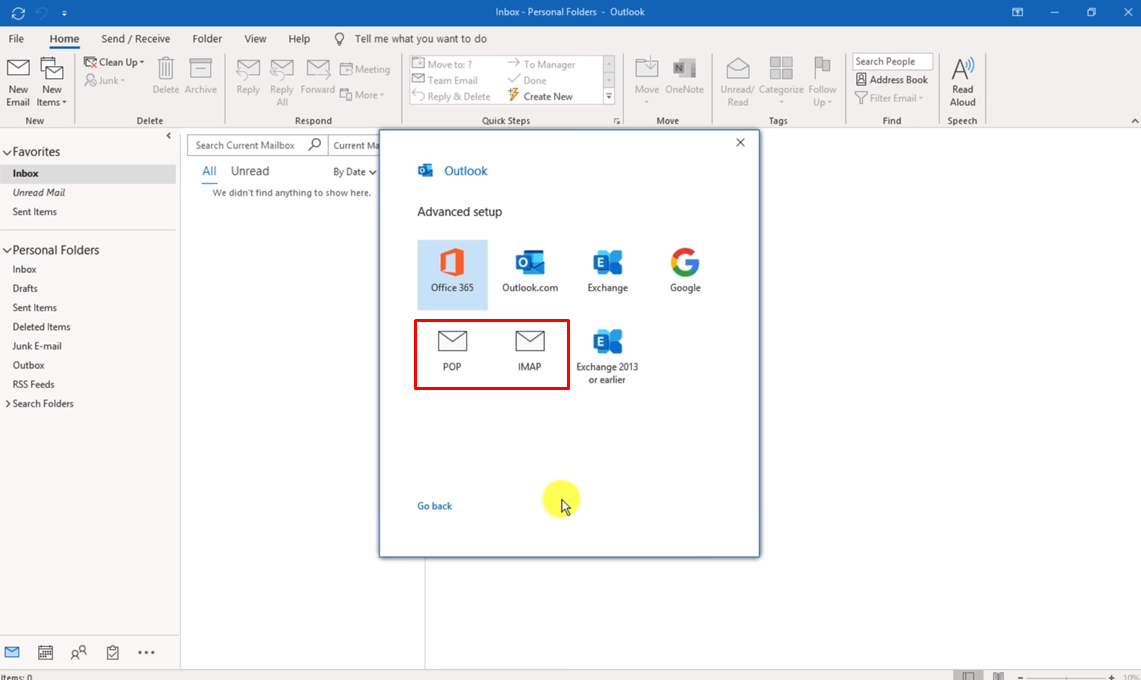Open By Date sort dropdown

pyautogui.click(x=354, y=172)
